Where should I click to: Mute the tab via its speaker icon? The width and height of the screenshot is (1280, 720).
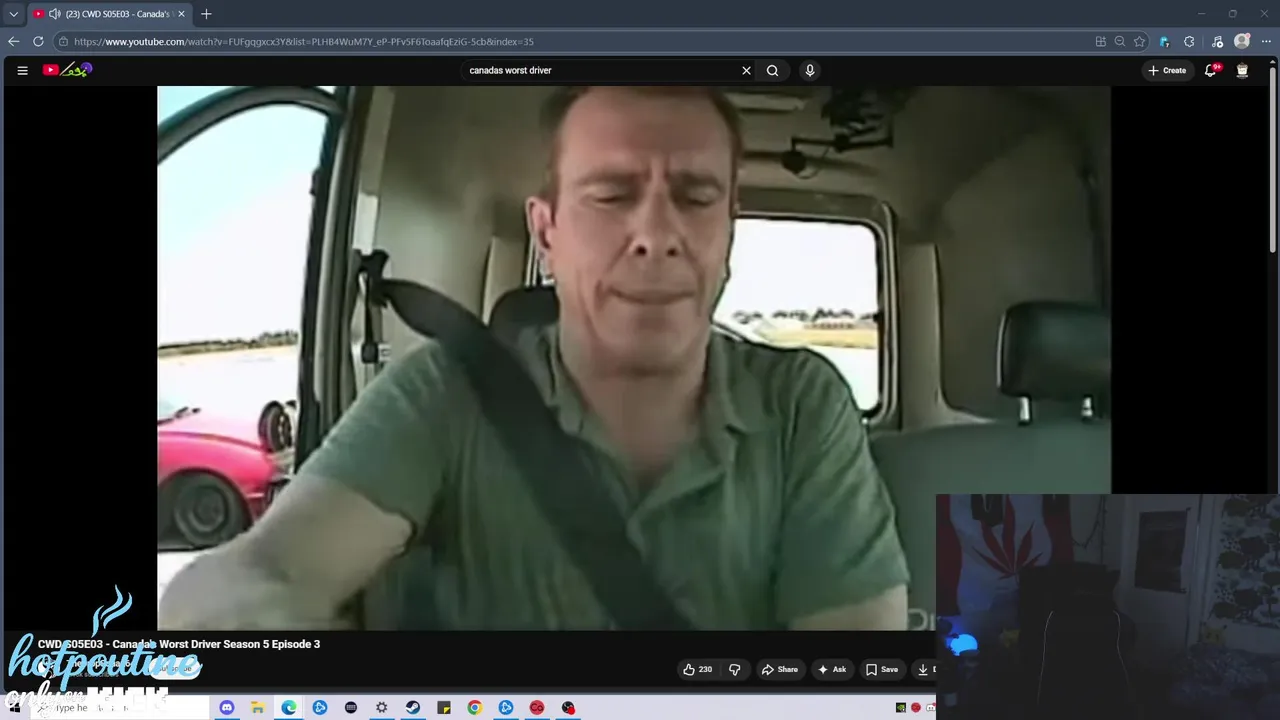54,14
